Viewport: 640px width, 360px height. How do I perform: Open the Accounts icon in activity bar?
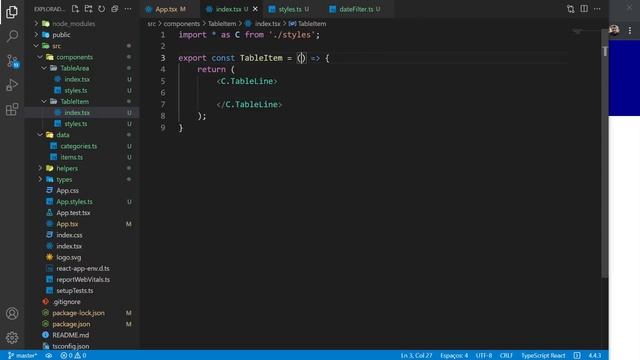tap(12, 313)
